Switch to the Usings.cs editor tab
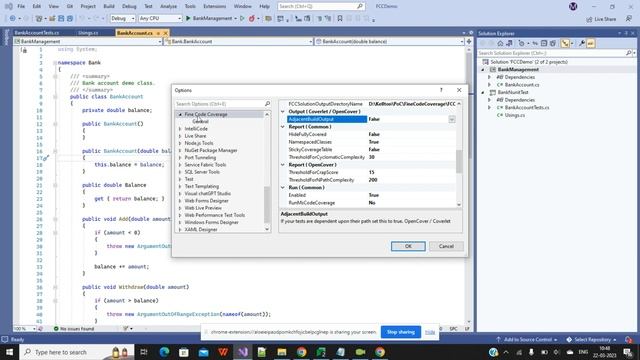Viewport: 640px width, 360px height. [88, 33]
